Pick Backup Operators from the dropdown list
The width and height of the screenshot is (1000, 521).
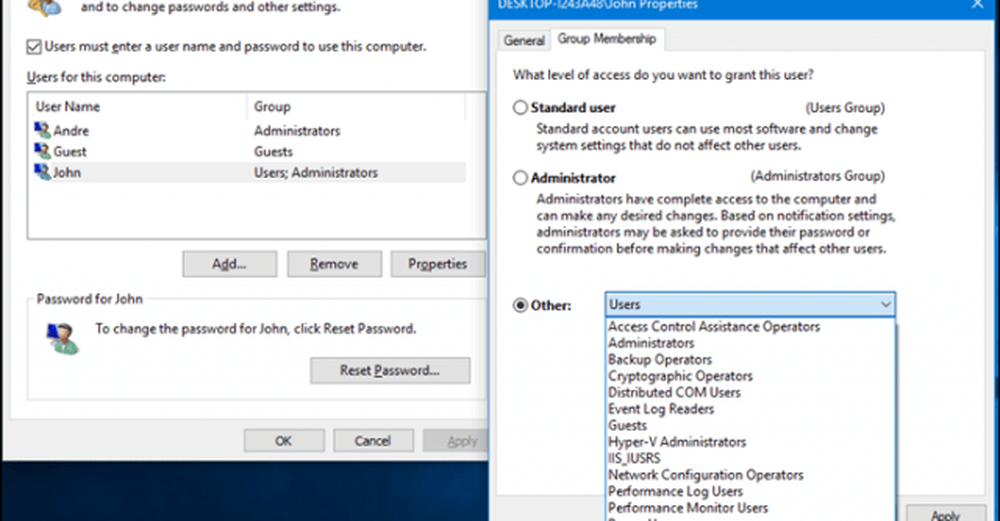(660, 360)
